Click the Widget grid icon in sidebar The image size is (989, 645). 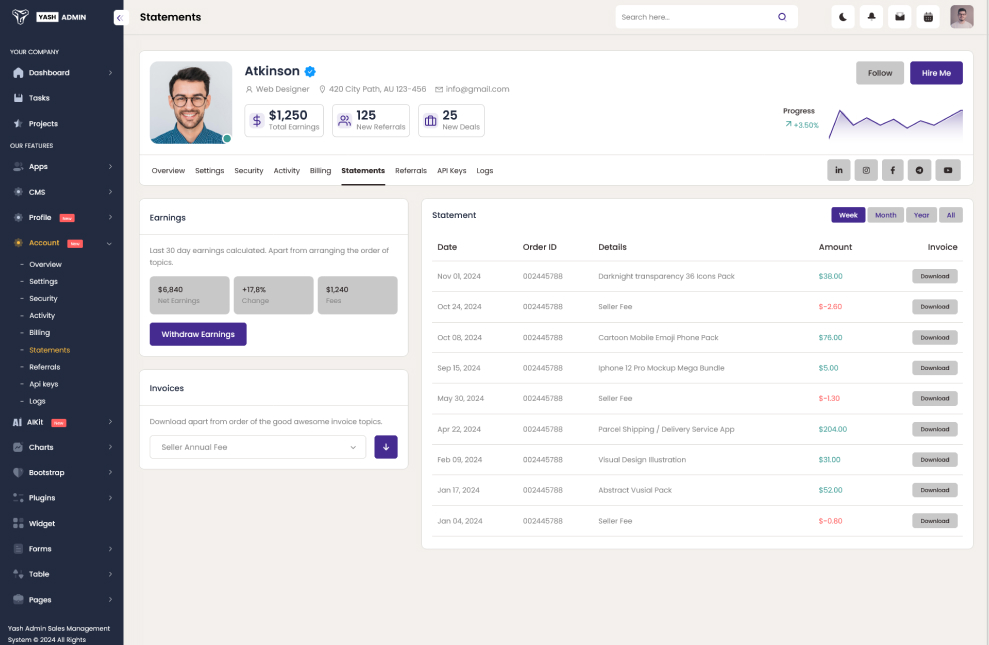click(18, 523)
